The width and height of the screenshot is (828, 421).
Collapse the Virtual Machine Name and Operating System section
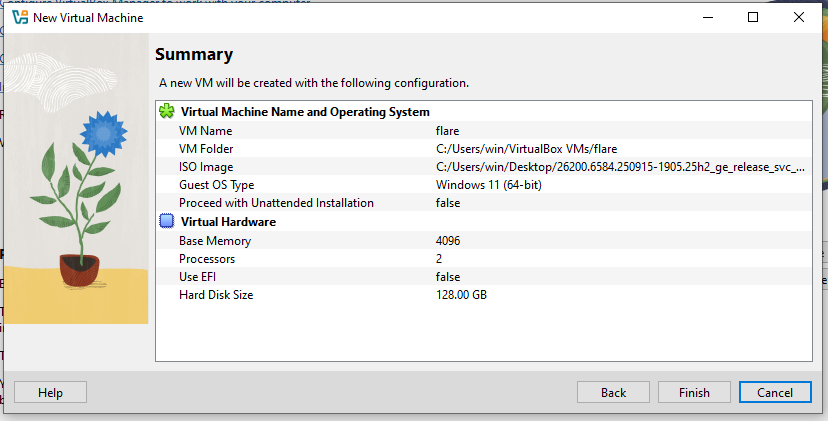(305, 112)
